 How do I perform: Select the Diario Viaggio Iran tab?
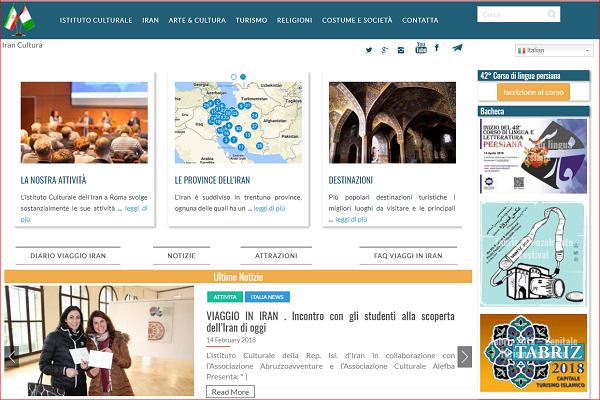69,255
